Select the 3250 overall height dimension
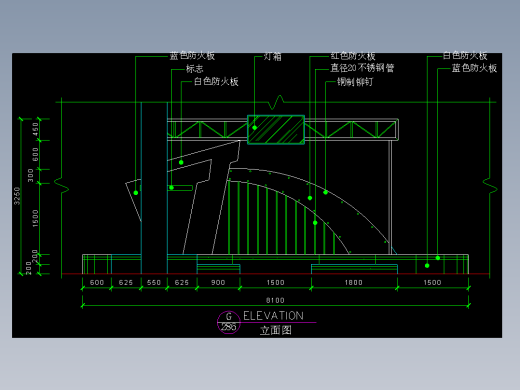Image resolution: width=520 pixels, height=390 pixels. coord(17,196)
